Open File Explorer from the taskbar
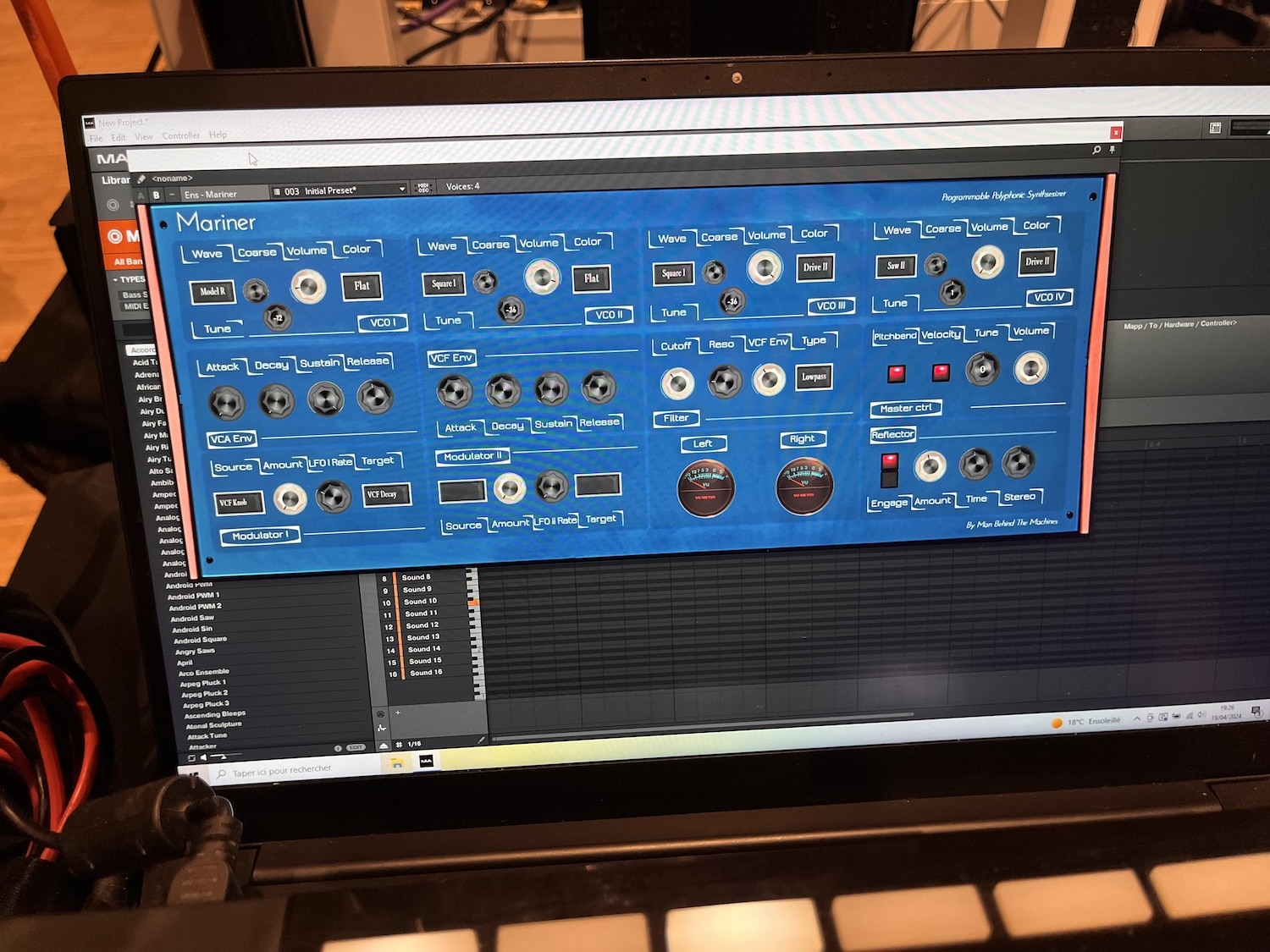Viewport: 1270px width, 952px height. coord(396,763)
